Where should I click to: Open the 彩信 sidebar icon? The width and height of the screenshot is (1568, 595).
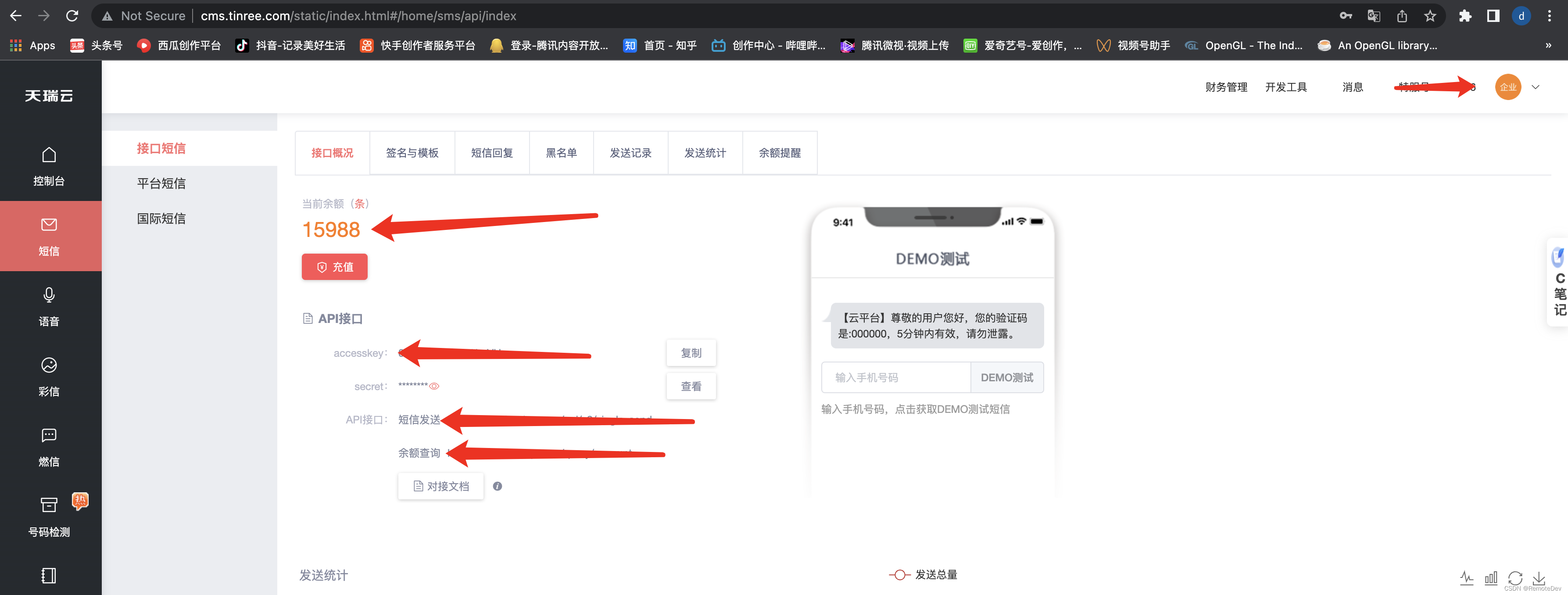point(49,365)
